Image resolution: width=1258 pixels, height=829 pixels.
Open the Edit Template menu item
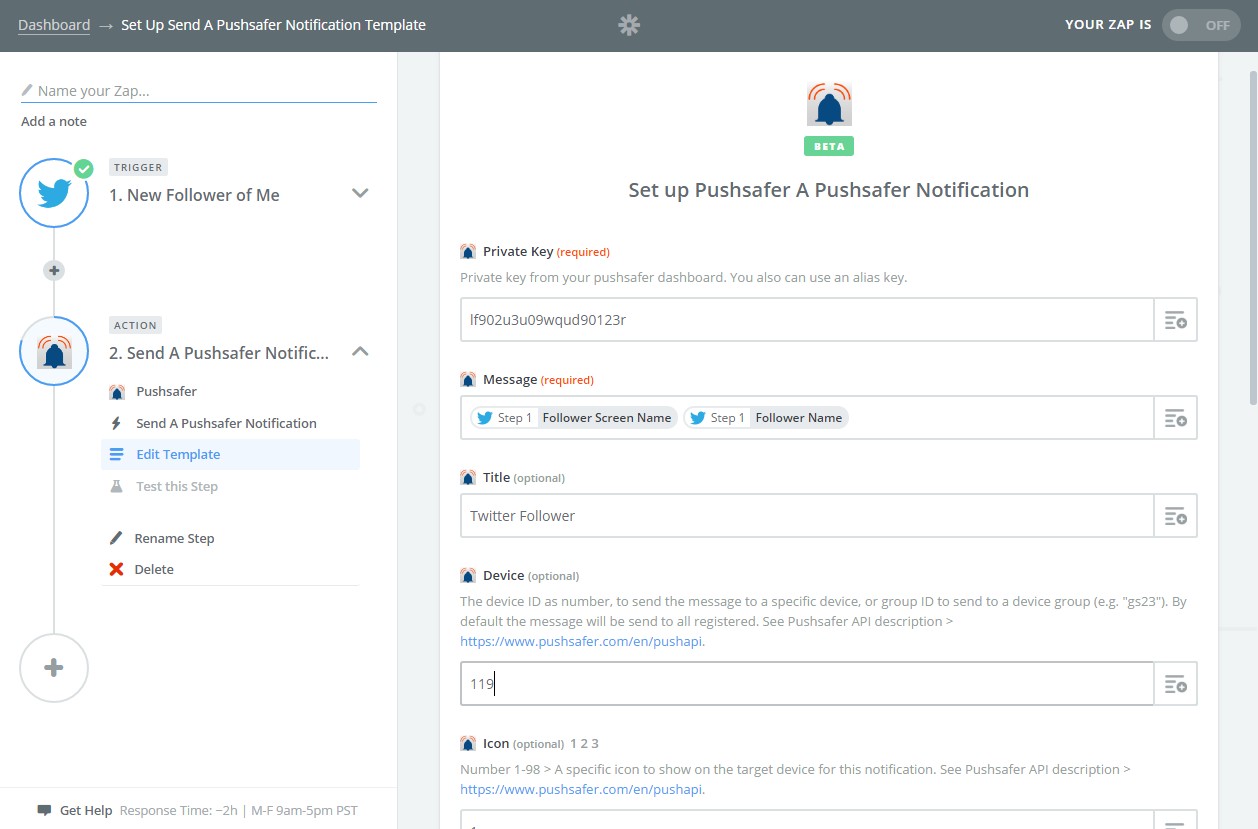coord(230,454)
